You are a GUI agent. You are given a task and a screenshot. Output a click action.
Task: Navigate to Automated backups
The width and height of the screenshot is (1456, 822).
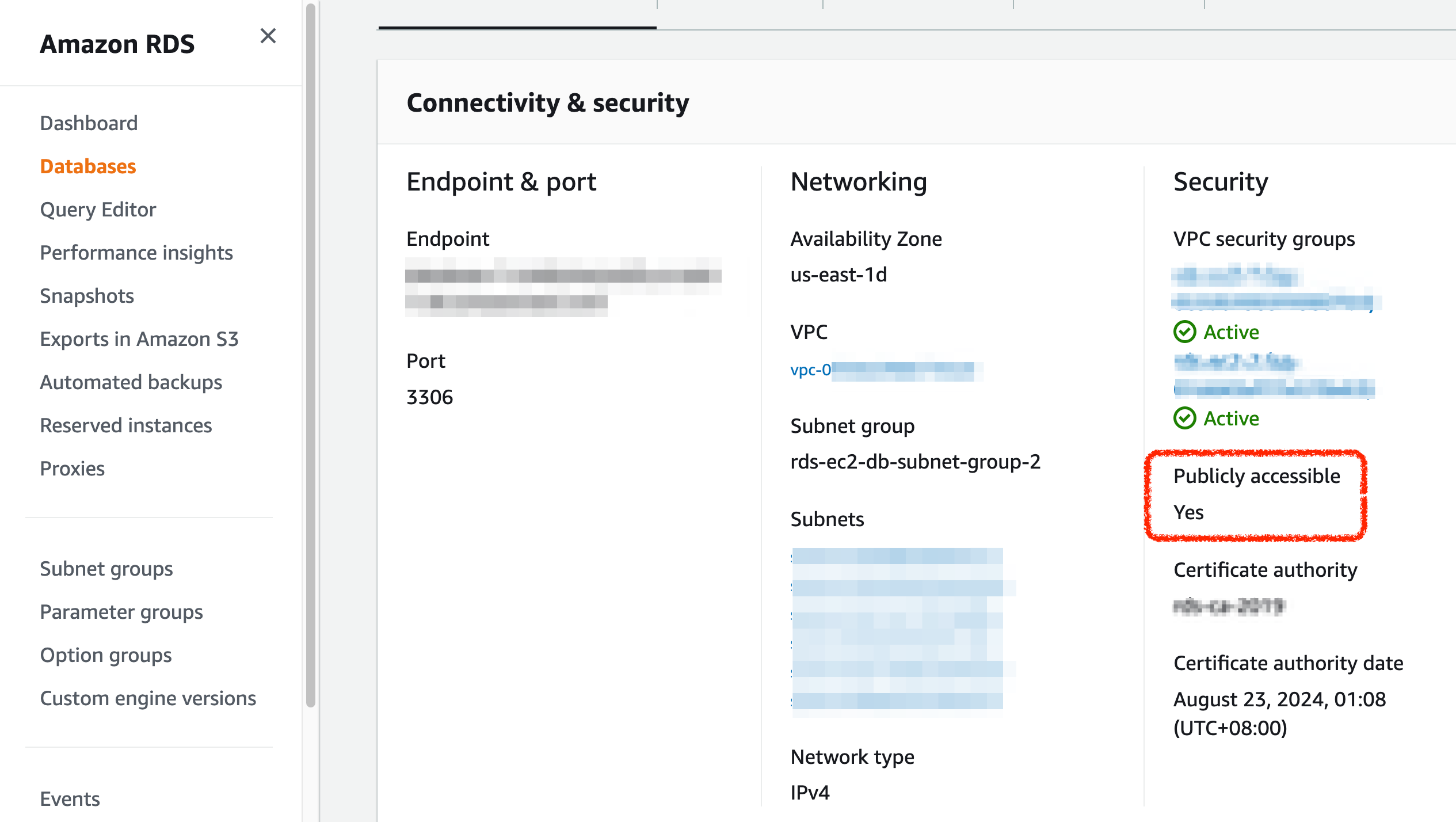131,382
